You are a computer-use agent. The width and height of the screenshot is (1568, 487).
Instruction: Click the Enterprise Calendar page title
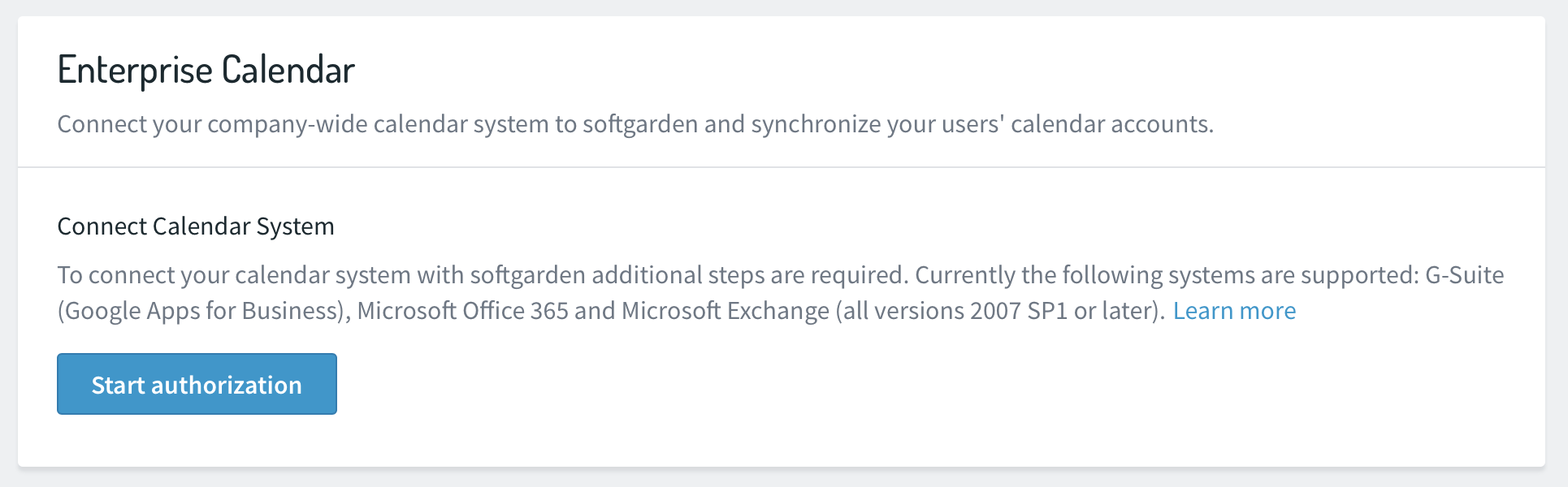point(206,70)
